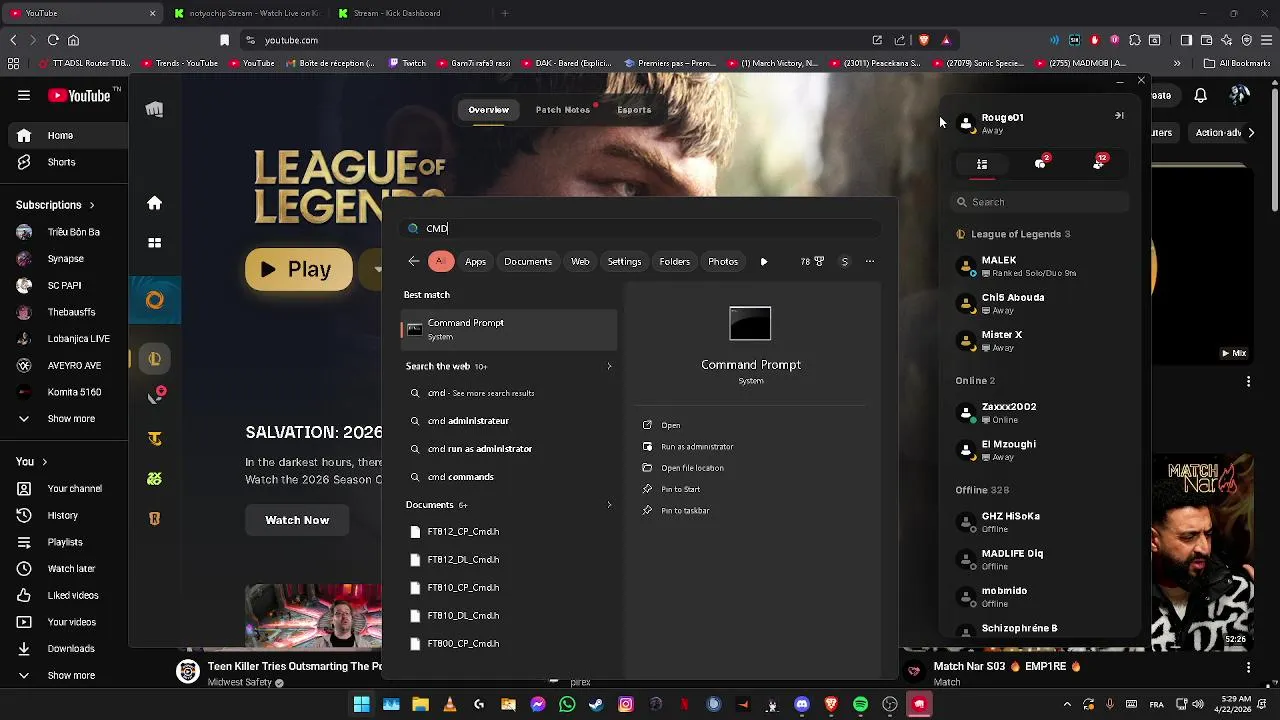Screen dimensions: 1280x720
Task: Filter search results by Documents
Action: coord(528,262)
